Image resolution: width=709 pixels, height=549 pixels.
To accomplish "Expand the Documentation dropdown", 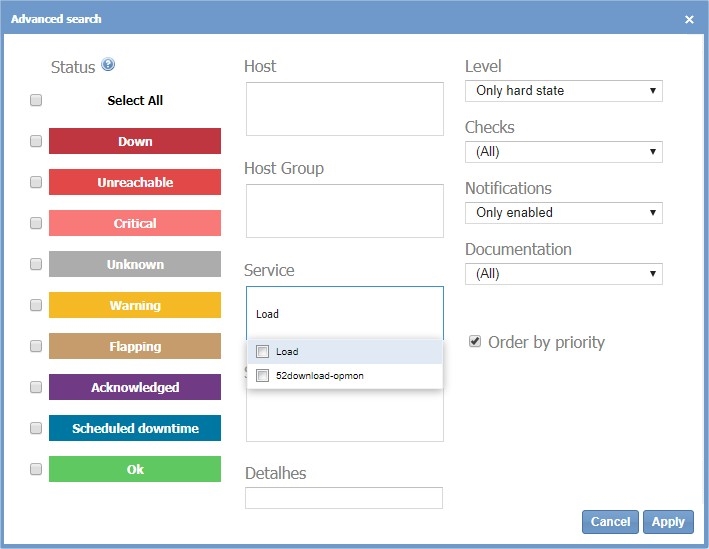I will click(x=563, y=274).
